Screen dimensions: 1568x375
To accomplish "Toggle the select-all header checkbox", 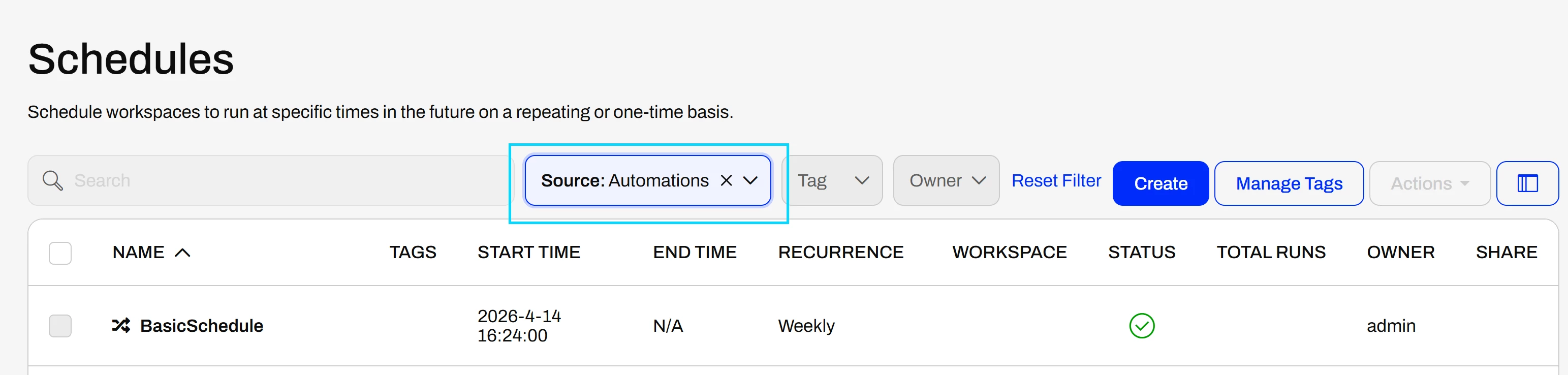I will (60, 253).
